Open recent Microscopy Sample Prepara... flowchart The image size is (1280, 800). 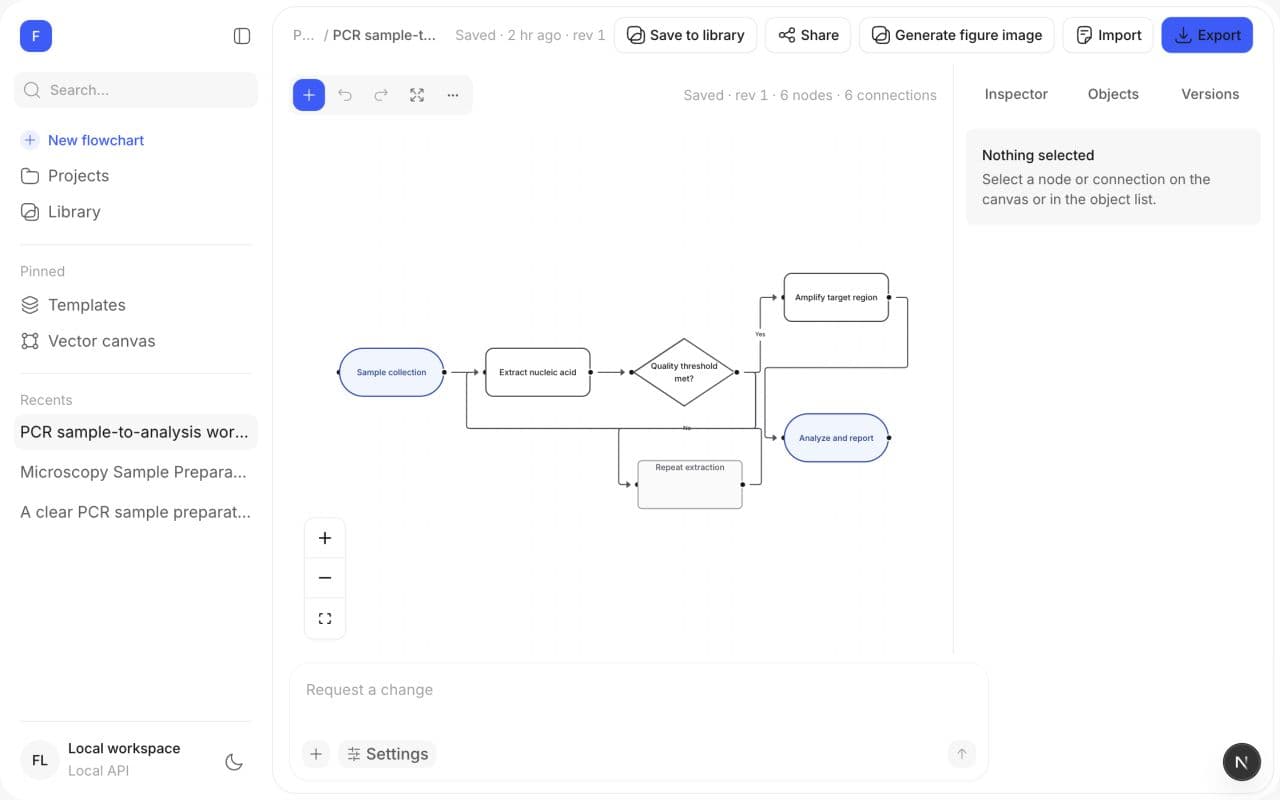136,472
